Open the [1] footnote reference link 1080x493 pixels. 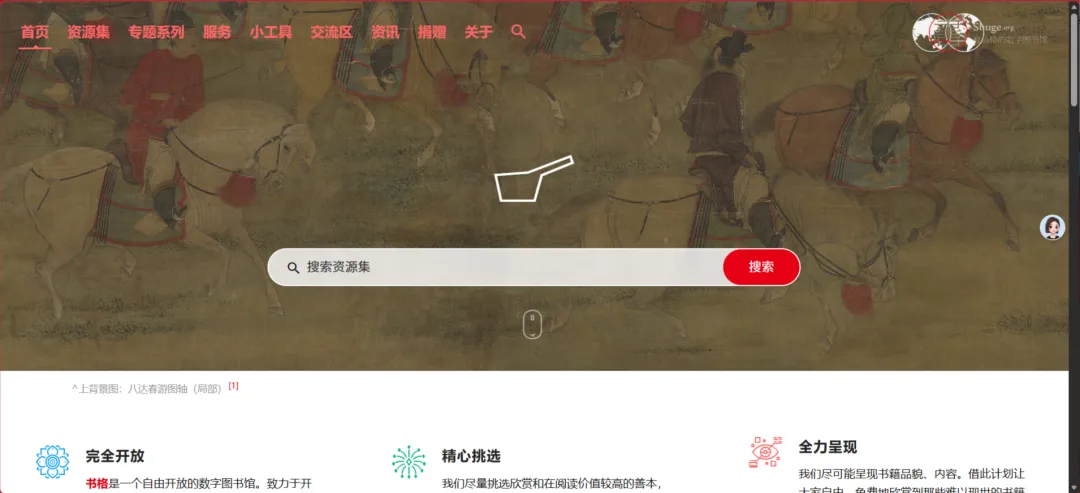233,386
